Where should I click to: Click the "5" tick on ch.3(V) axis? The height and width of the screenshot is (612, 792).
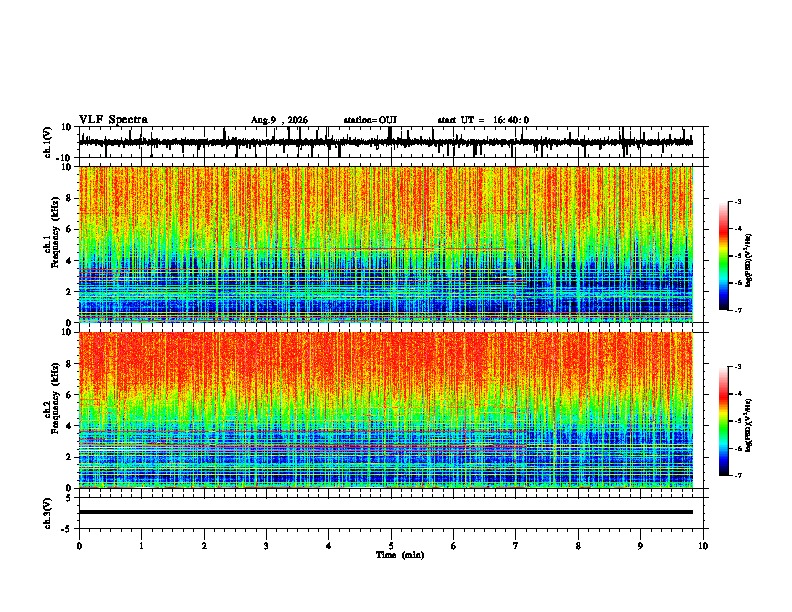point(69,497)
